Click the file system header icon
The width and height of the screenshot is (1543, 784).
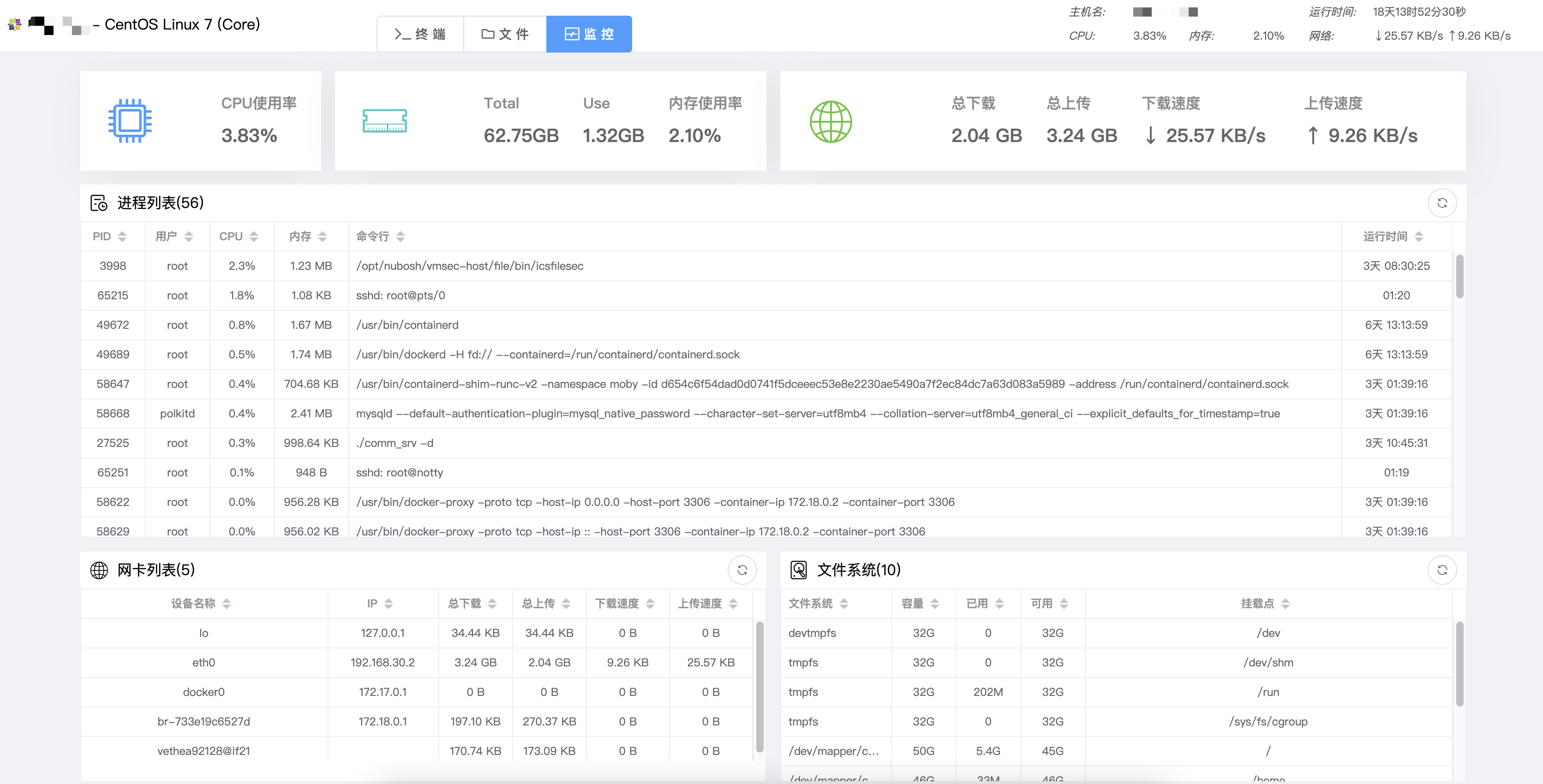[x=798, y=570]
